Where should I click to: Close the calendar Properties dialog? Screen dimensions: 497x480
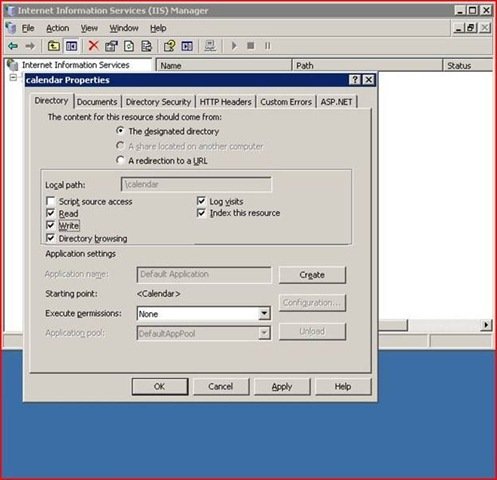368,80
